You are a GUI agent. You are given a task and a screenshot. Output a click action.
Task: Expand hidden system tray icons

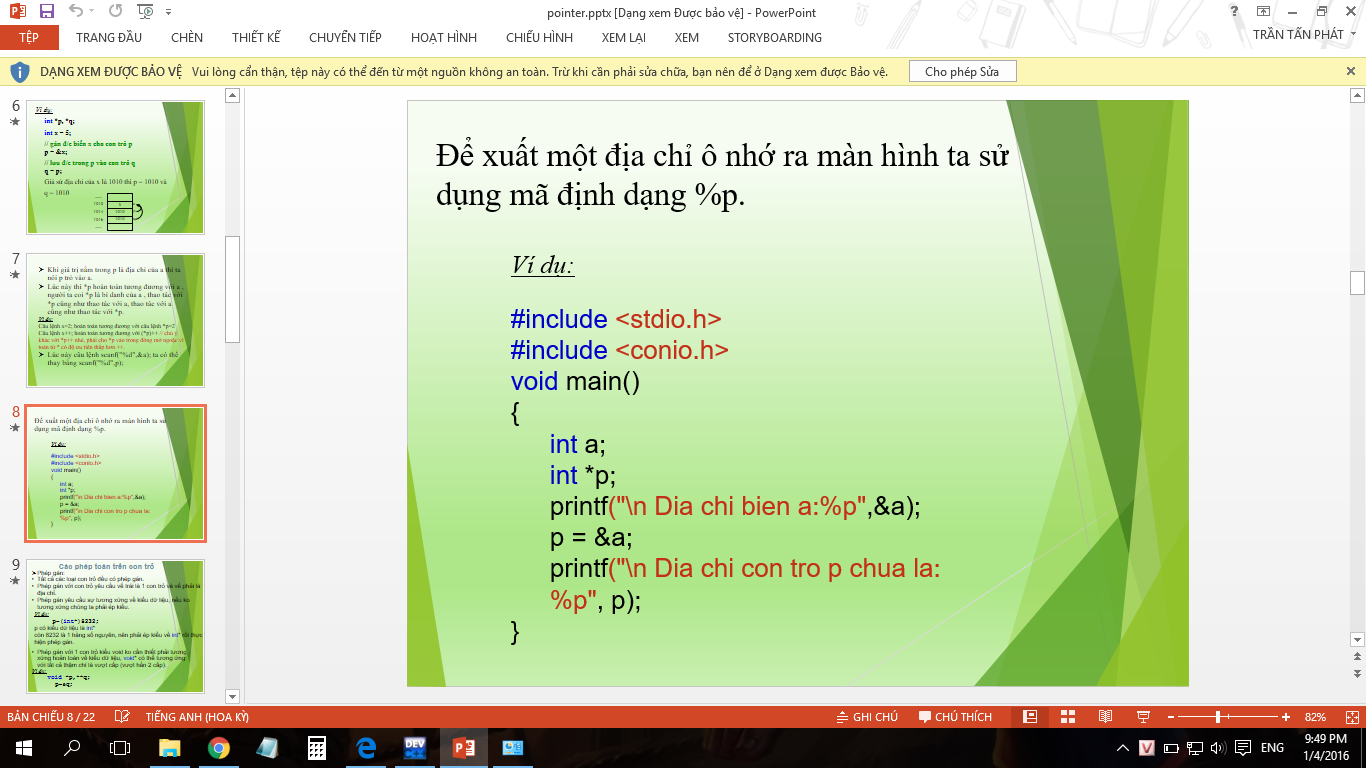1122,748
